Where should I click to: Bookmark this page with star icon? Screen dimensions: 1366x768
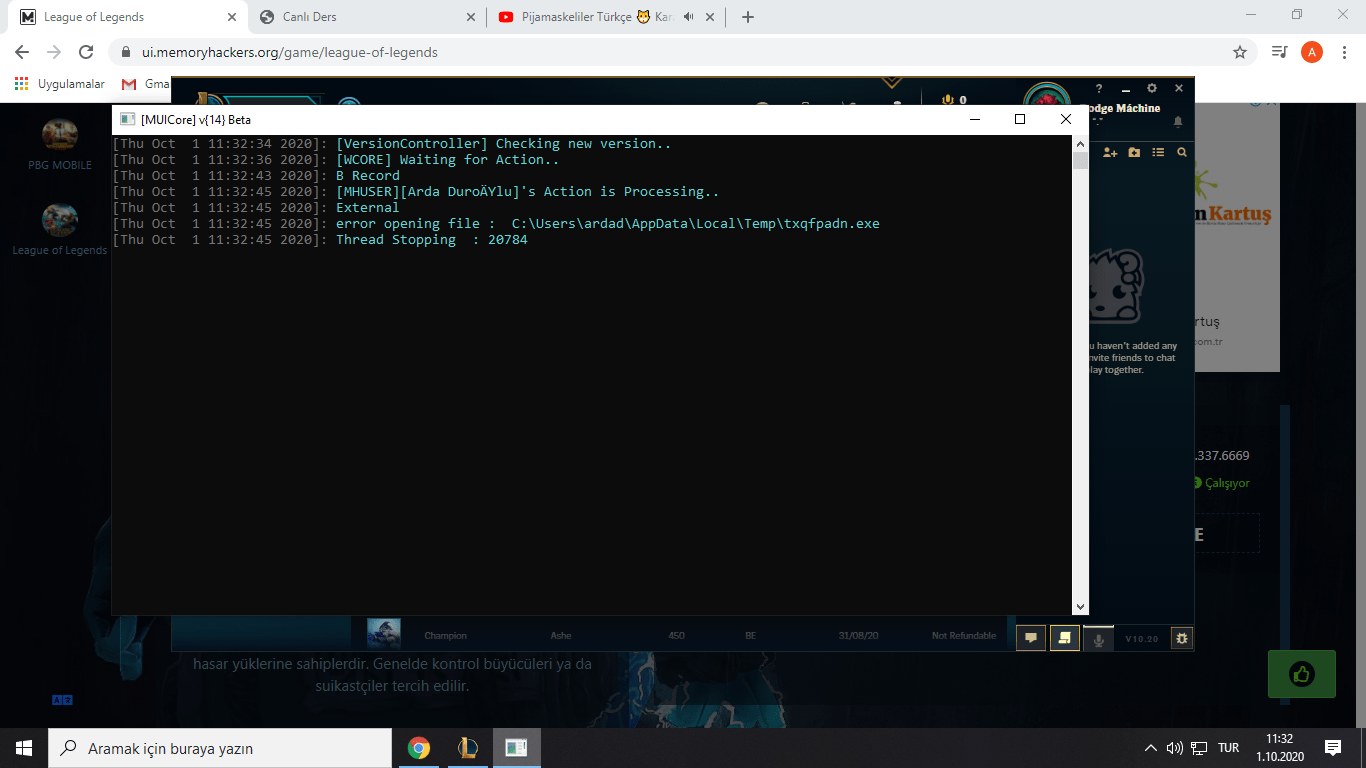1240,52
